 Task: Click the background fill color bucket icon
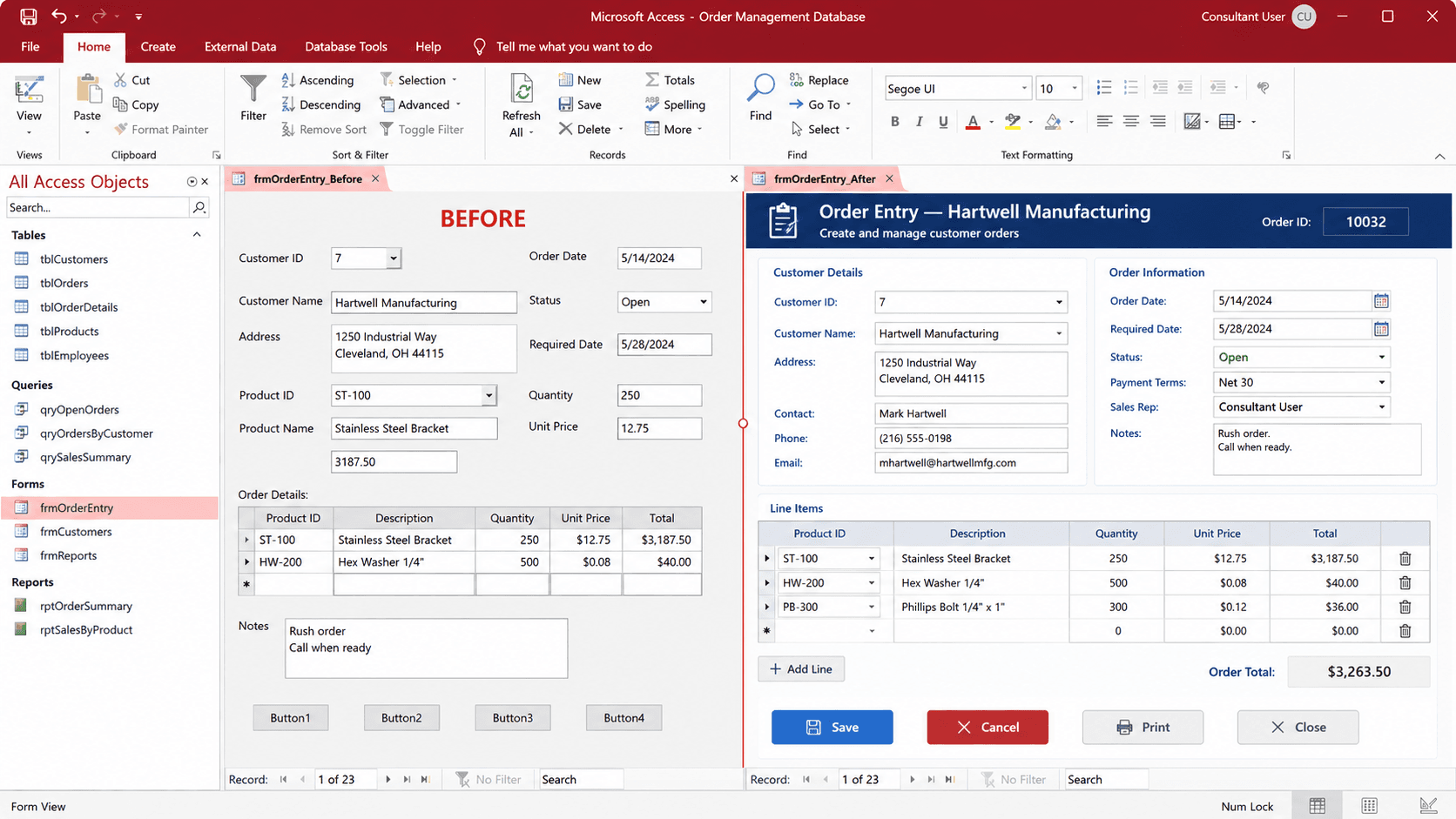(1053, 122)
